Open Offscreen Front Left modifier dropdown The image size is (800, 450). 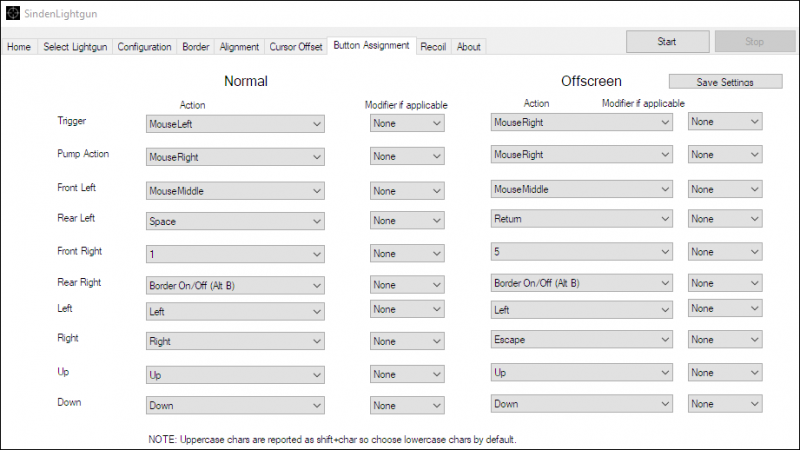(725, 189)
